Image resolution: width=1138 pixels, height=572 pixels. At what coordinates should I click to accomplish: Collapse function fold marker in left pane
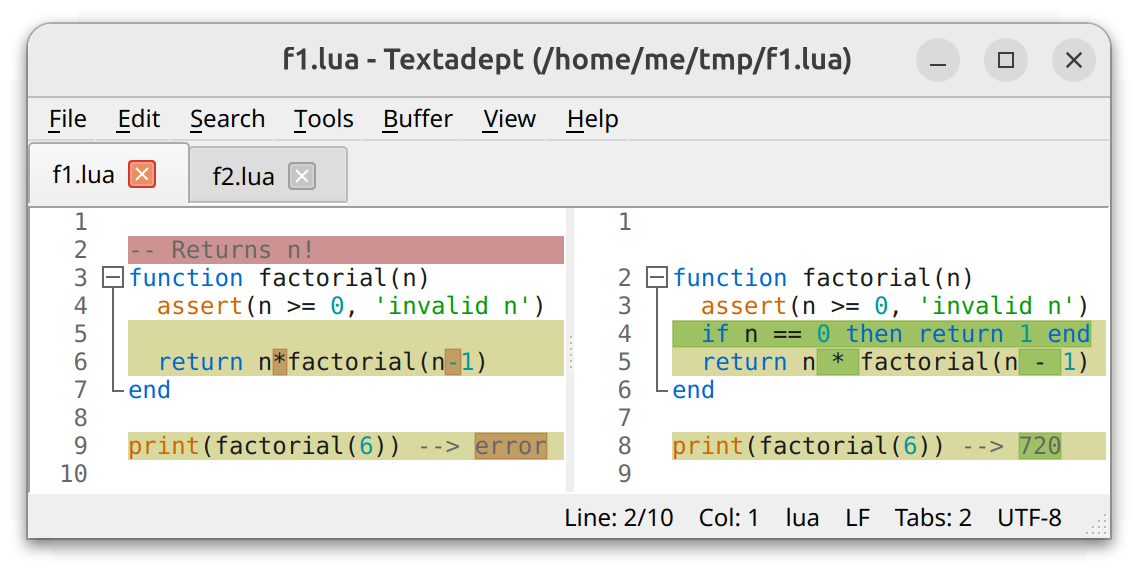[112, 277]
